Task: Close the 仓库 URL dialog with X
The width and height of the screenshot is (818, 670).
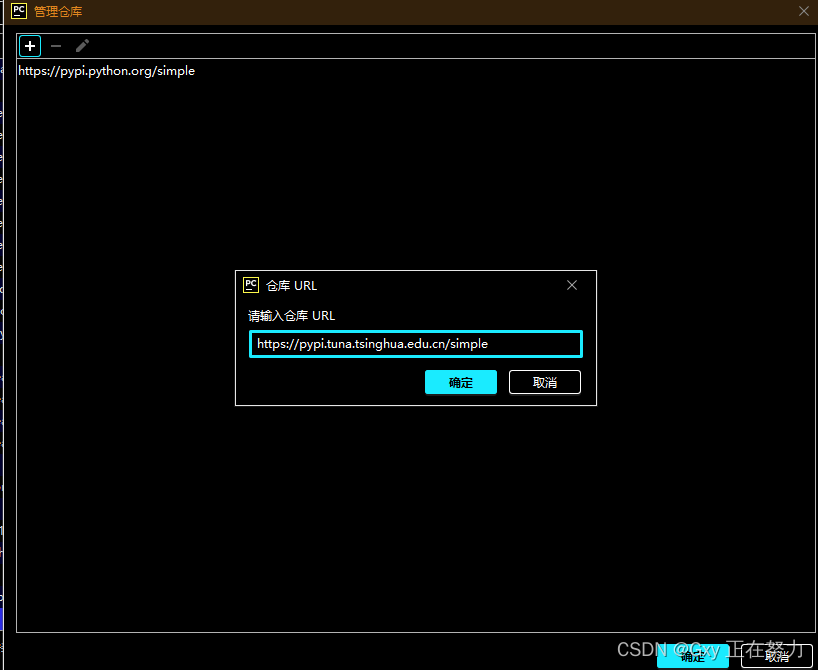Action: pos(572,285)
